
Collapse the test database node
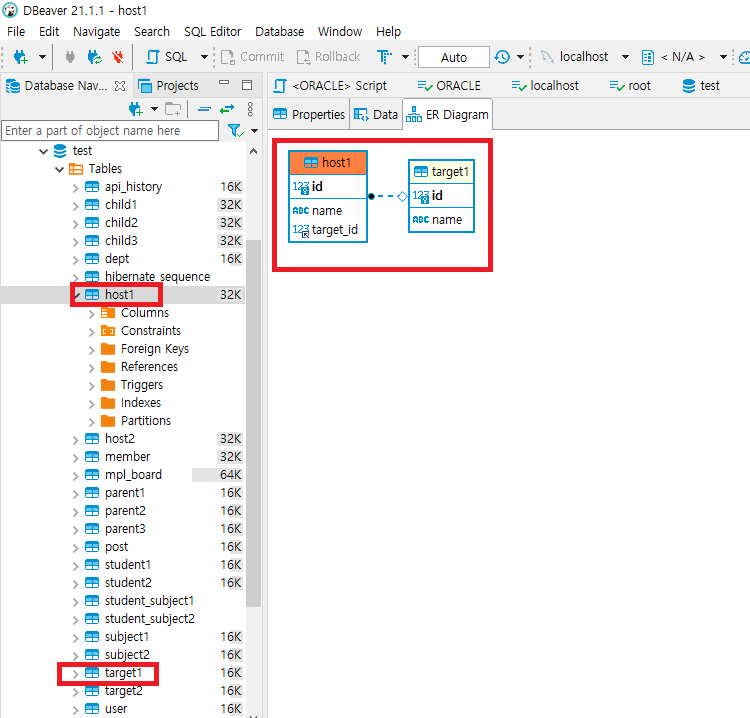click(44, 151)
